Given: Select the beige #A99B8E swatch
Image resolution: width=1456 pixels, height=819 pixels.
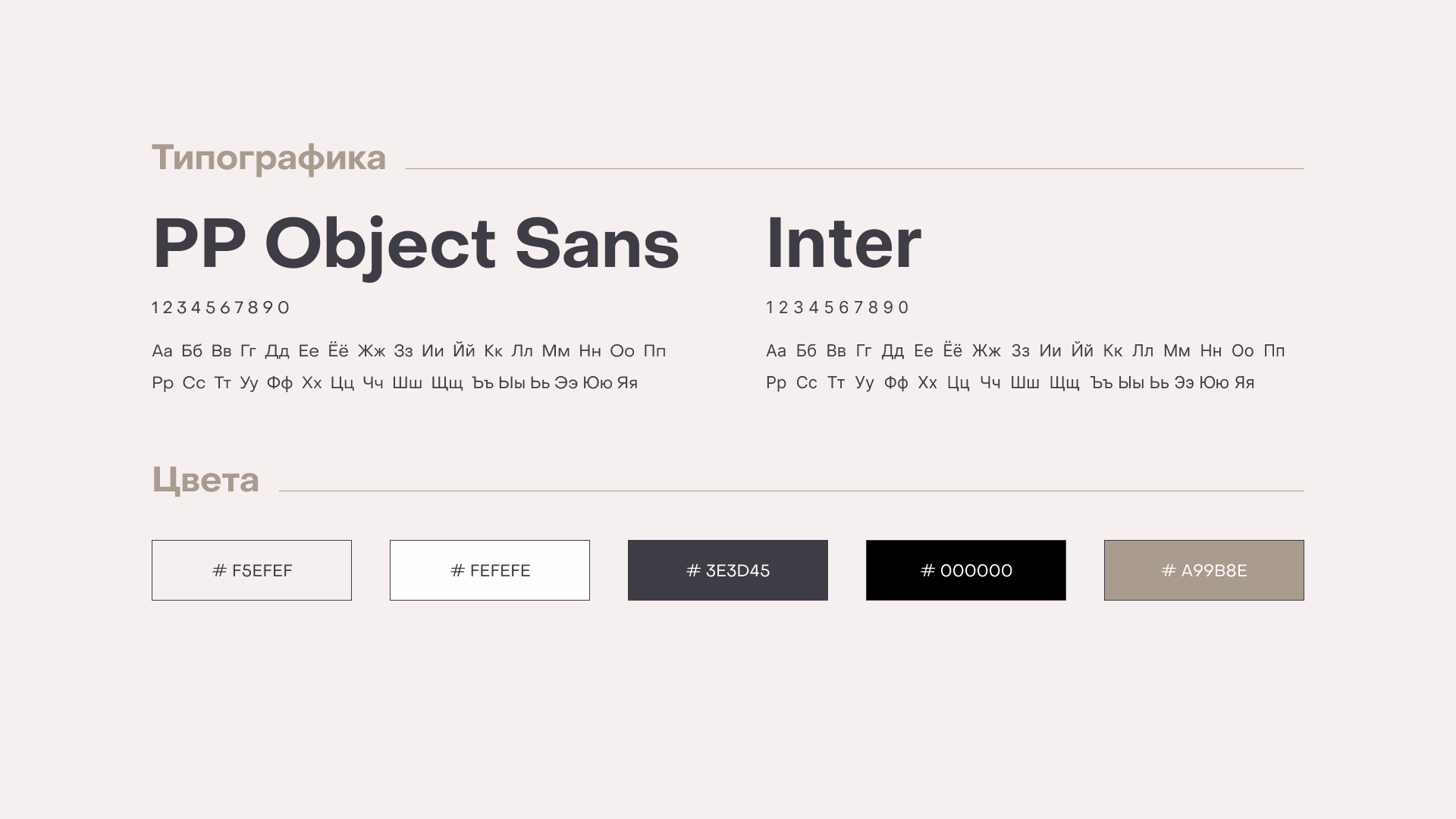Looking at the screenshot, I should 1204,570.
